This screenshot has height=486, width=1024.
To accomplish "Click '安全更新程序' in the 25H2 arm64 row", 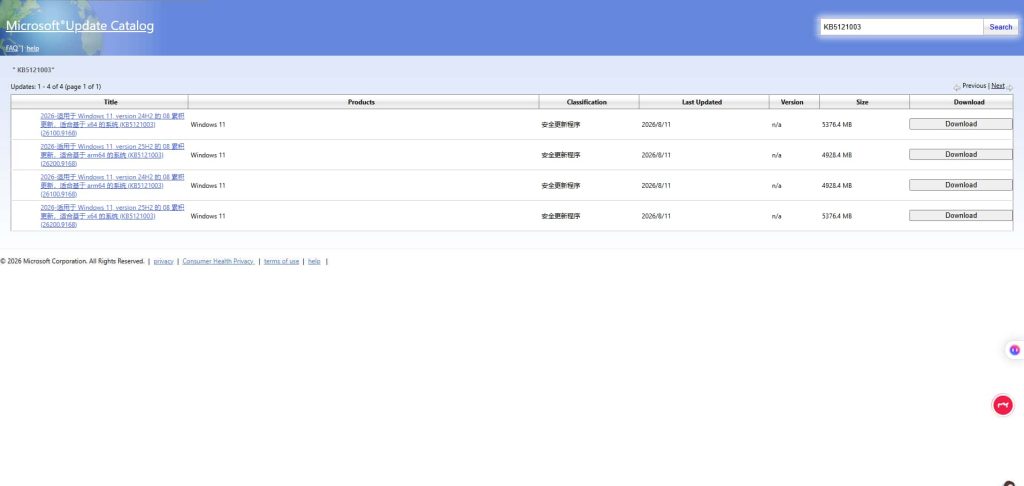I will (560, 155).
